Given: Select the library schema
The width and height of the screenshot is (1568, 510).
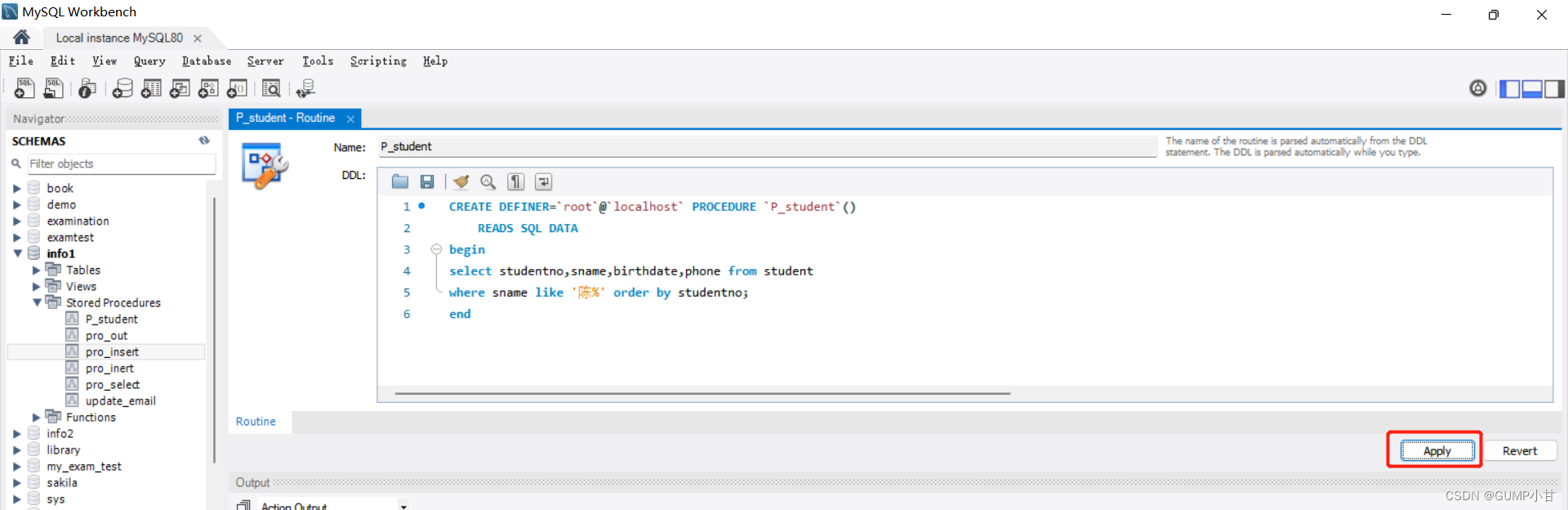Looking at the screenshot, I should coord(64,450).
